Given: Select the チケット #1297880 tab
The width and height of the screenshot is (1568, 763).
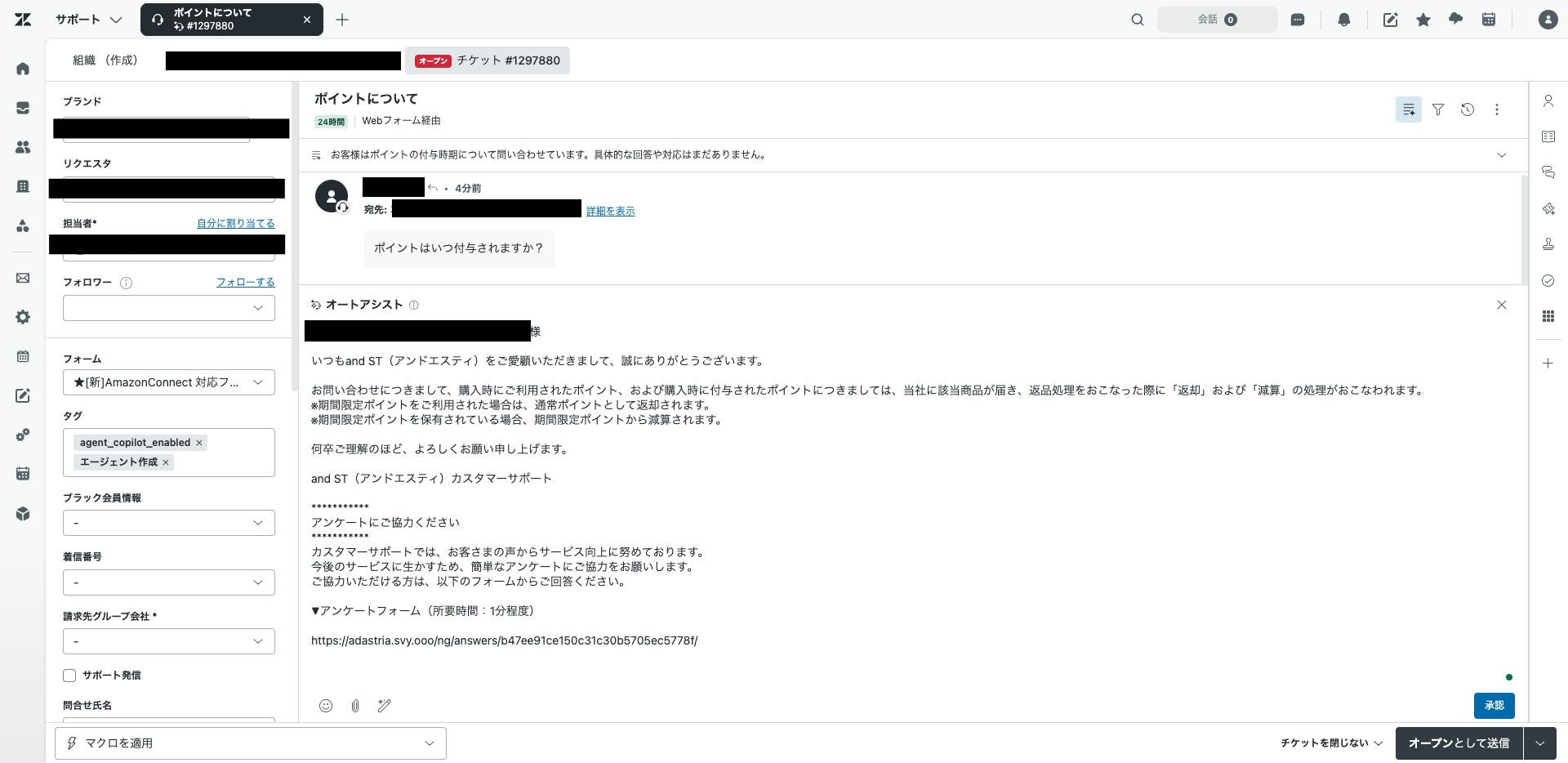Looking at the screenshot, I should coord(488,60).
